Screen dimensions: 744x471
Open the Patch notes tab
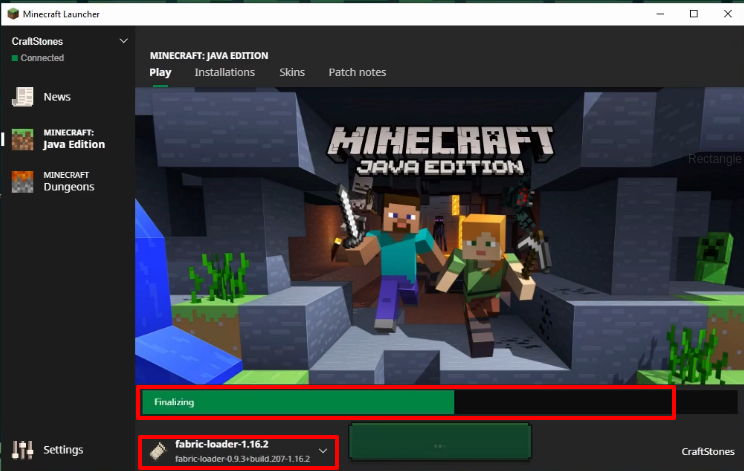tap(357, 73)
